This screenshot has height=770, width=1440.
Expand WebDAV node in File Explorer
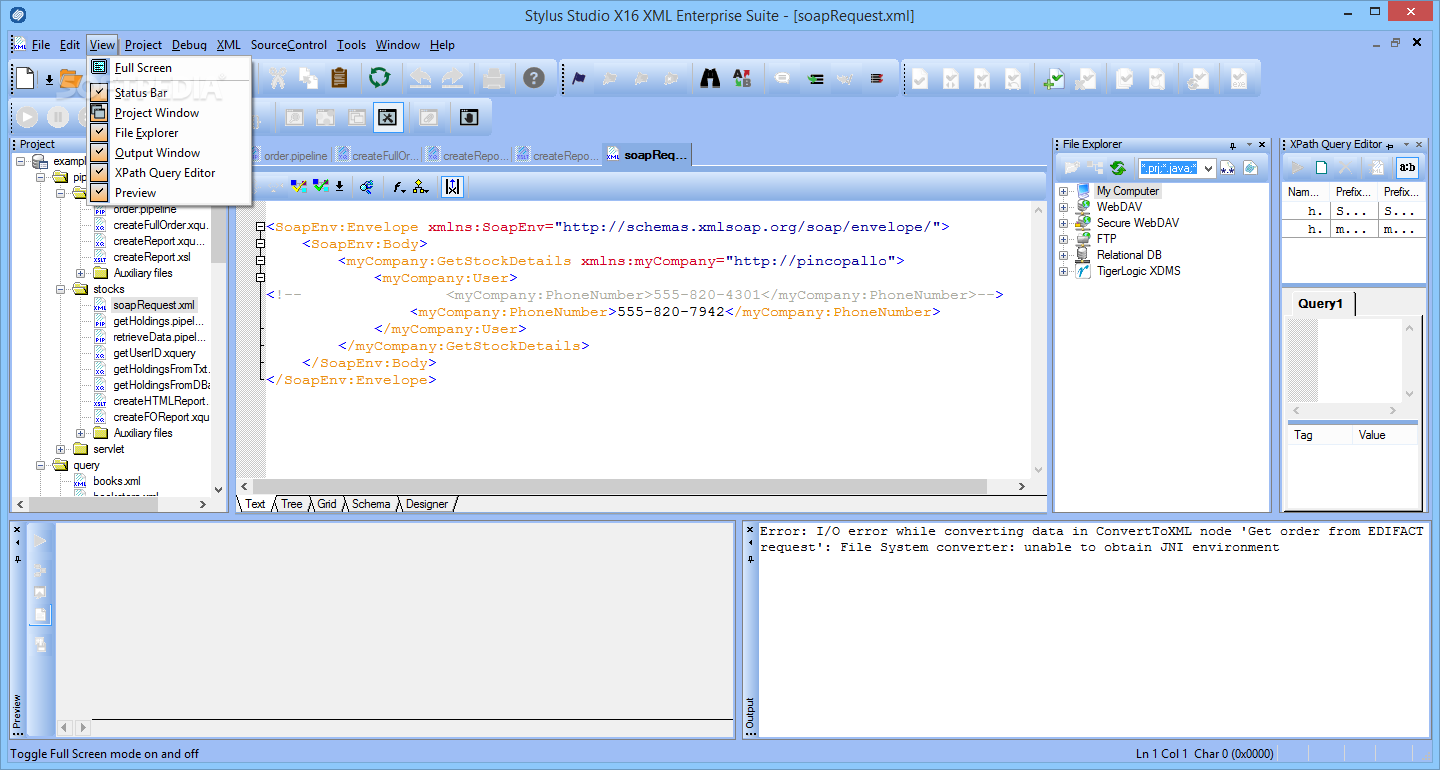coord(1064,207)
